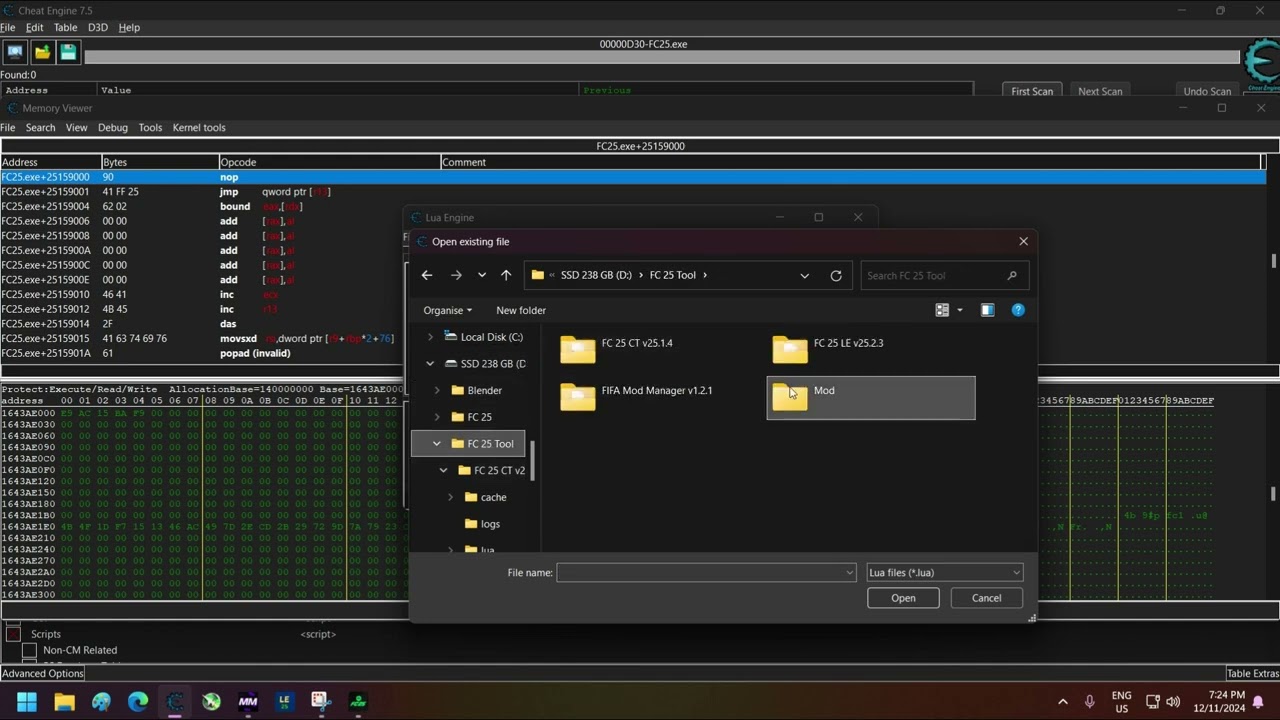The width and height of the screenshot is (1280, 720).
Task: Click the save table floppy icon
Action: (x=68, y=52)
